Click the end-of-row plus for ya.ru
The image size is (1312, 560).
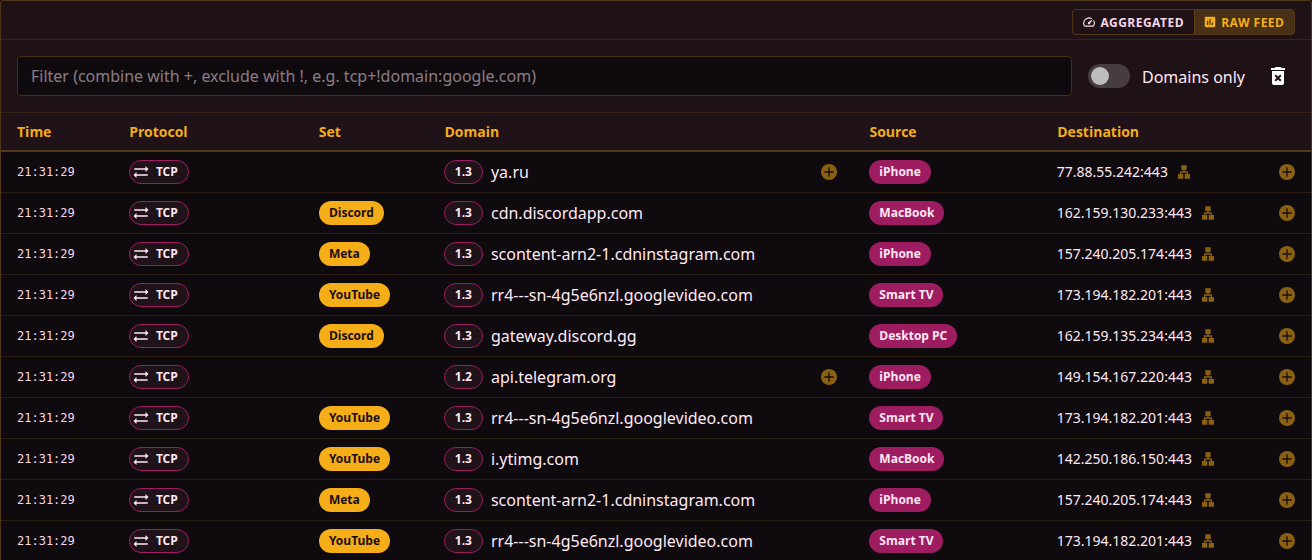point(1287,172)
